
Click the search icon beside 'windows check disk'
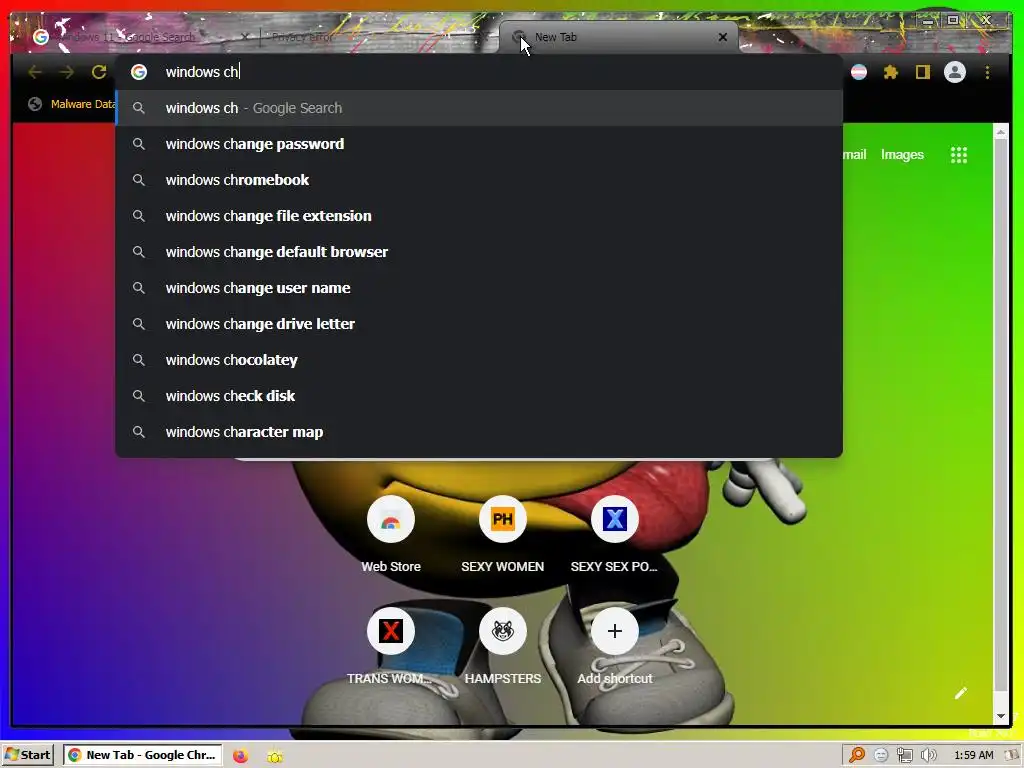pyautogui.click(x=138, y=396)
